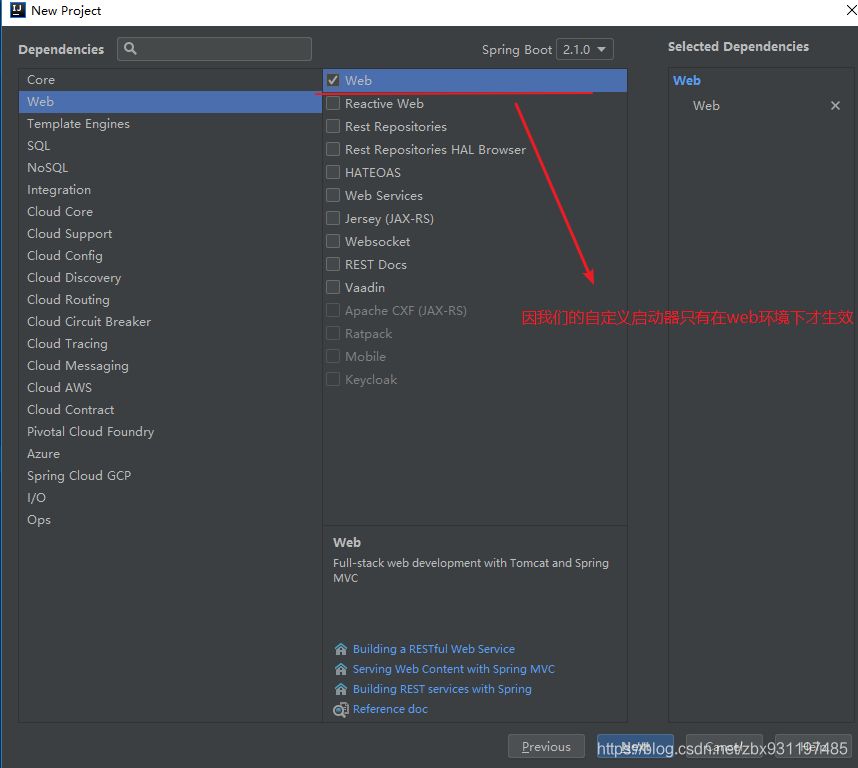Select the Cloud Messaging category

coord(170,365)
